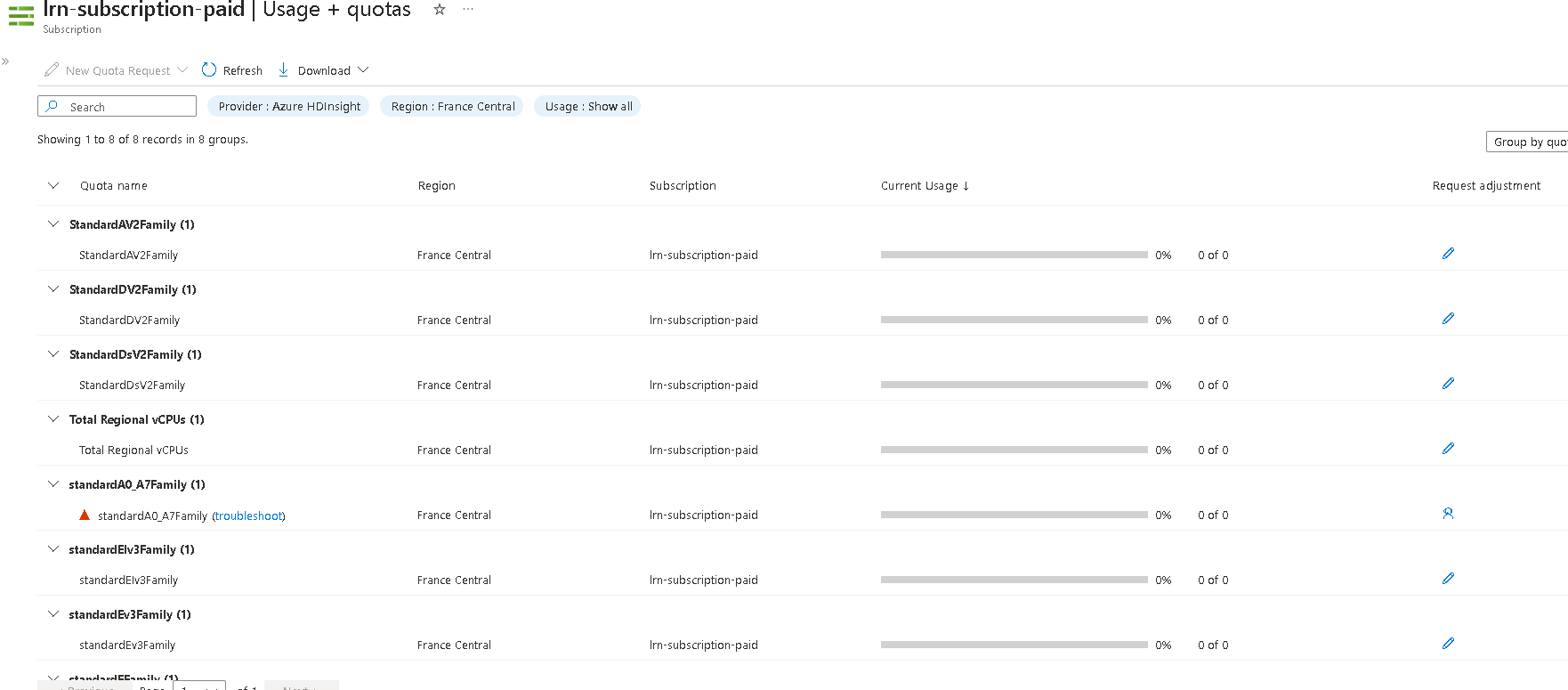The width and height of the screenshot is (1568, 690).
Task: Edit quota pencil for StandardDV2Family
Action: [1448, 319]
